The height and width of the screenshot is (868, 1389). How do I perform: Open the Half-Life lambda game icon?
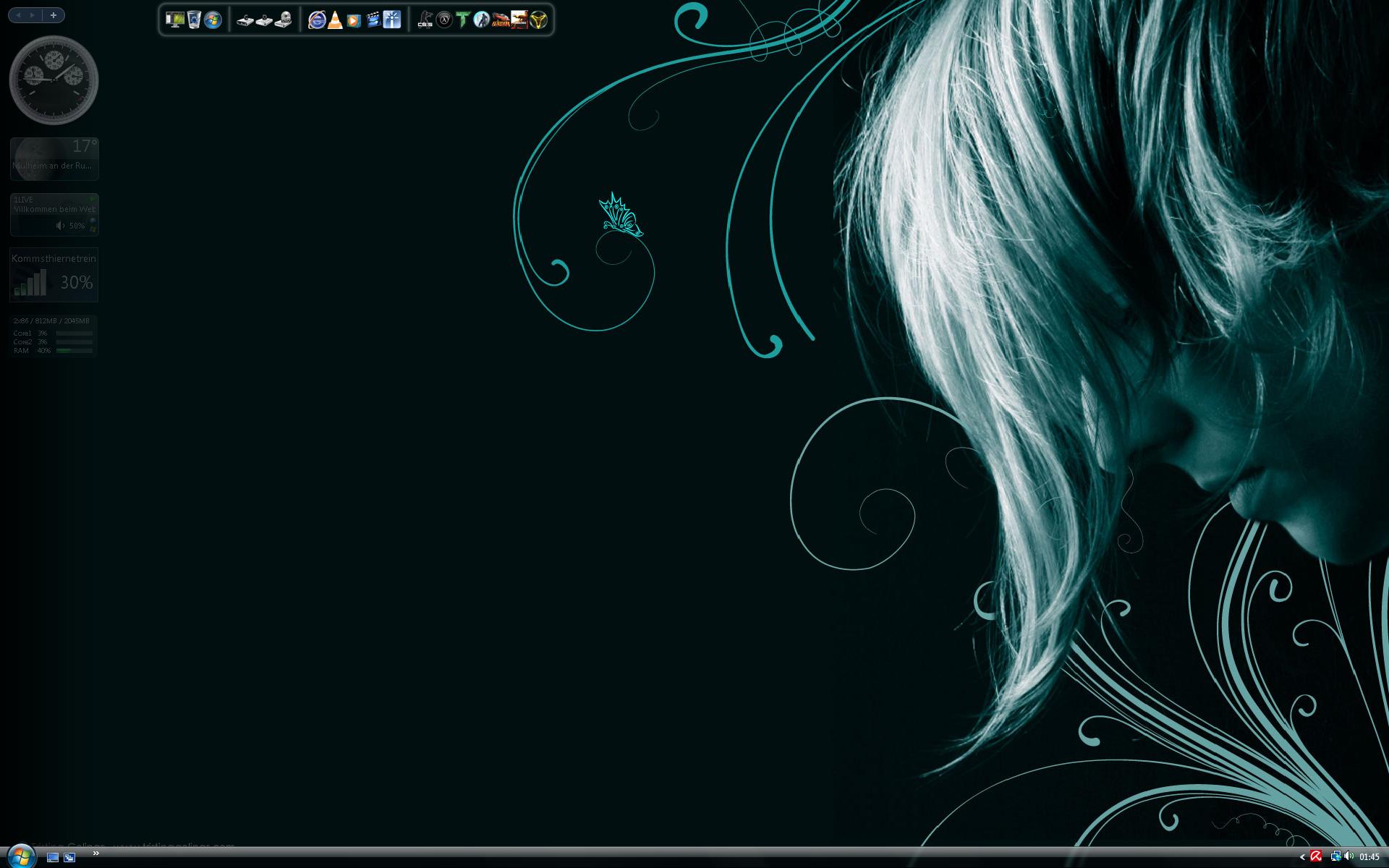pyautogui.click(x=444, y=20)
